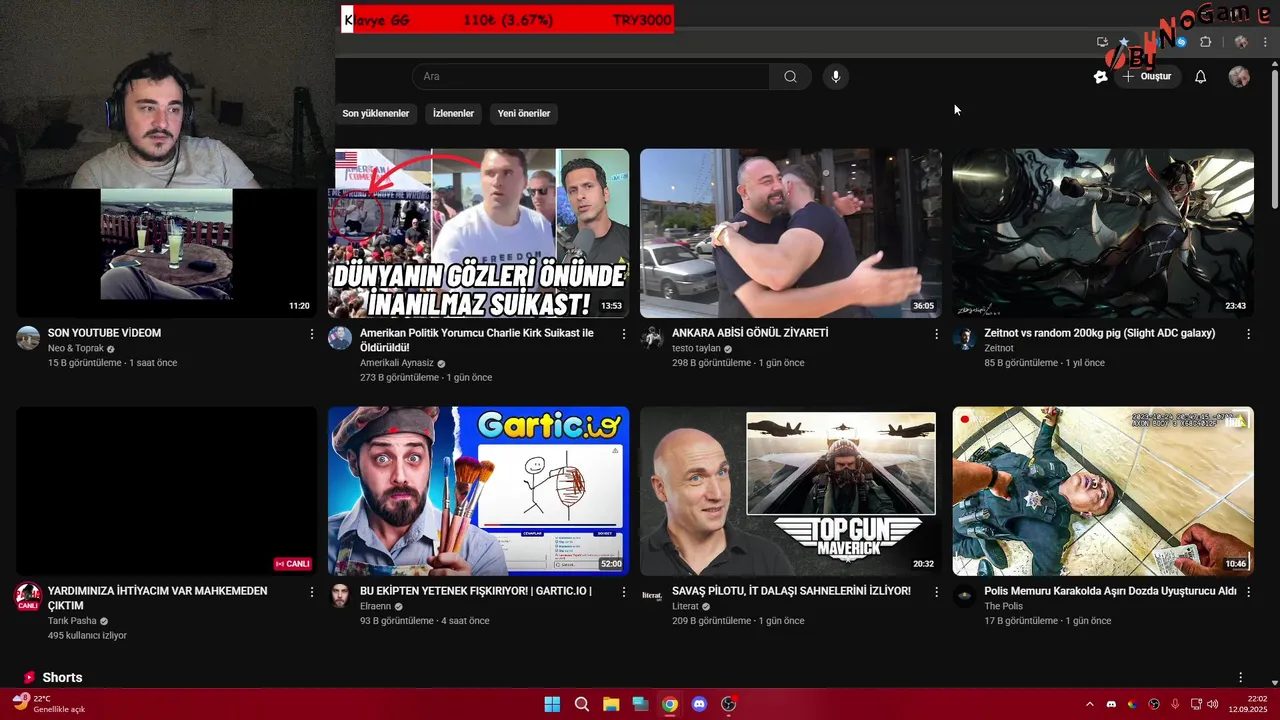Click the system tray microphone icon
This screenshot has width=1280, height=720.
1175,704
